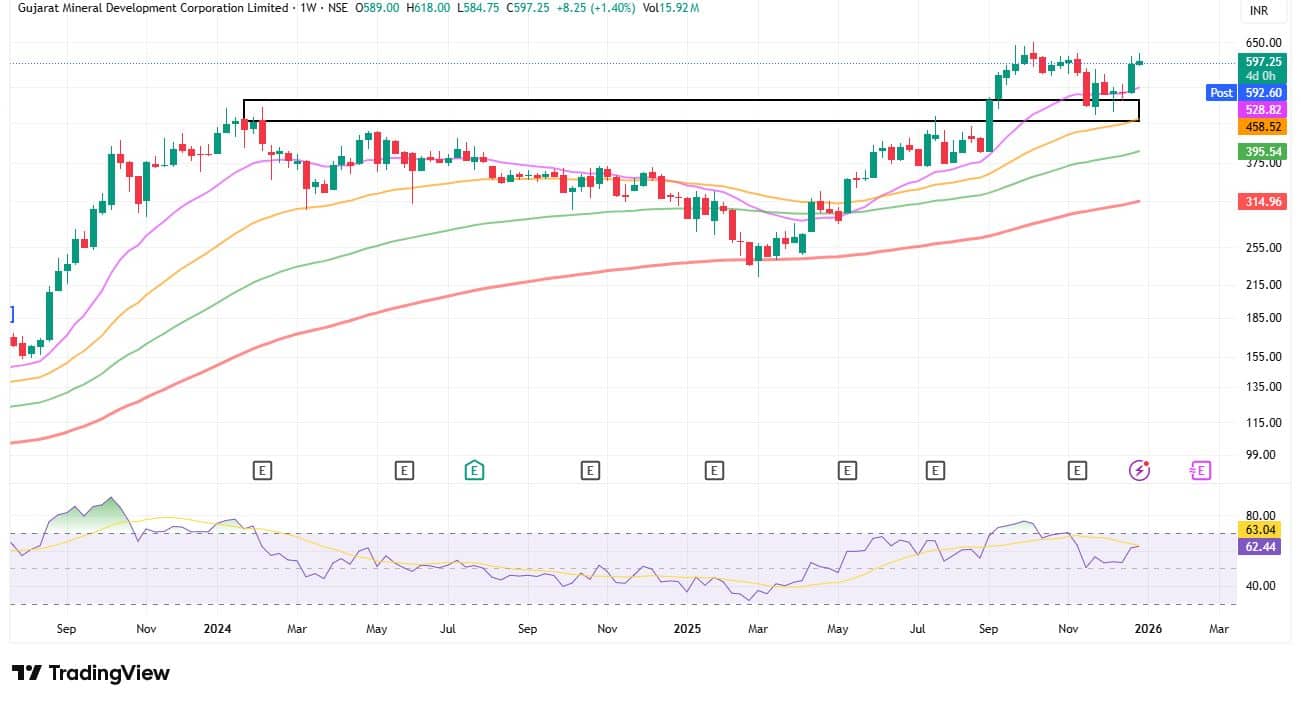Open the earnings marker near February 2025
This screenshot has height=703, width=1301.
(713, 469)
